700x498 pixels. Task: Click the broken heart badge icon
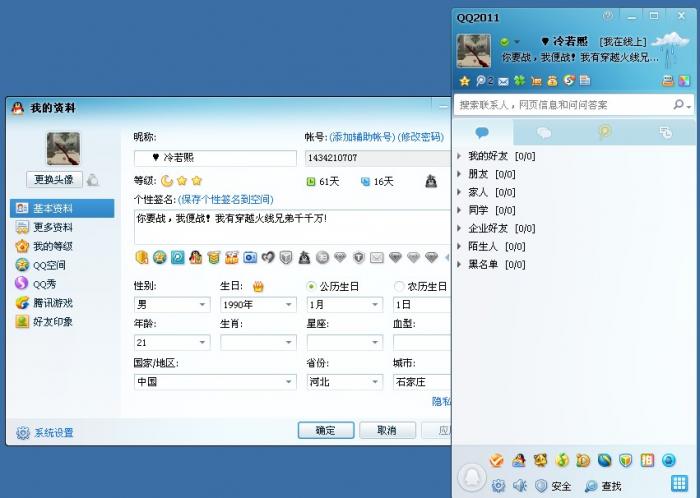coord(268,257)
